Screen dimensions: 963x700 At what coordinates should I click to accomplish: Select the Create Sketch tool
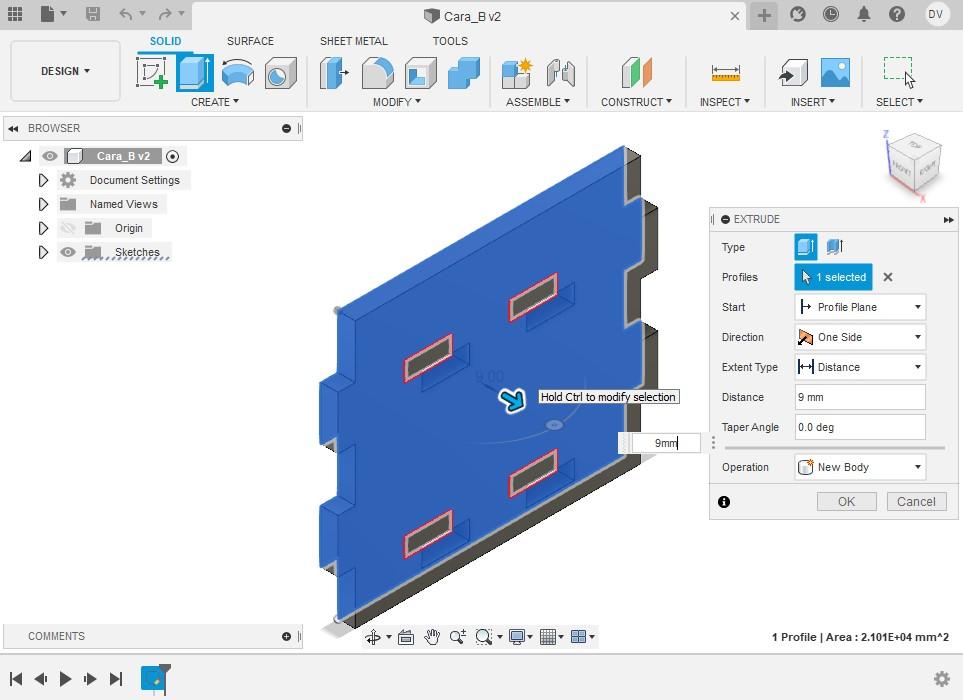[152, 72]
